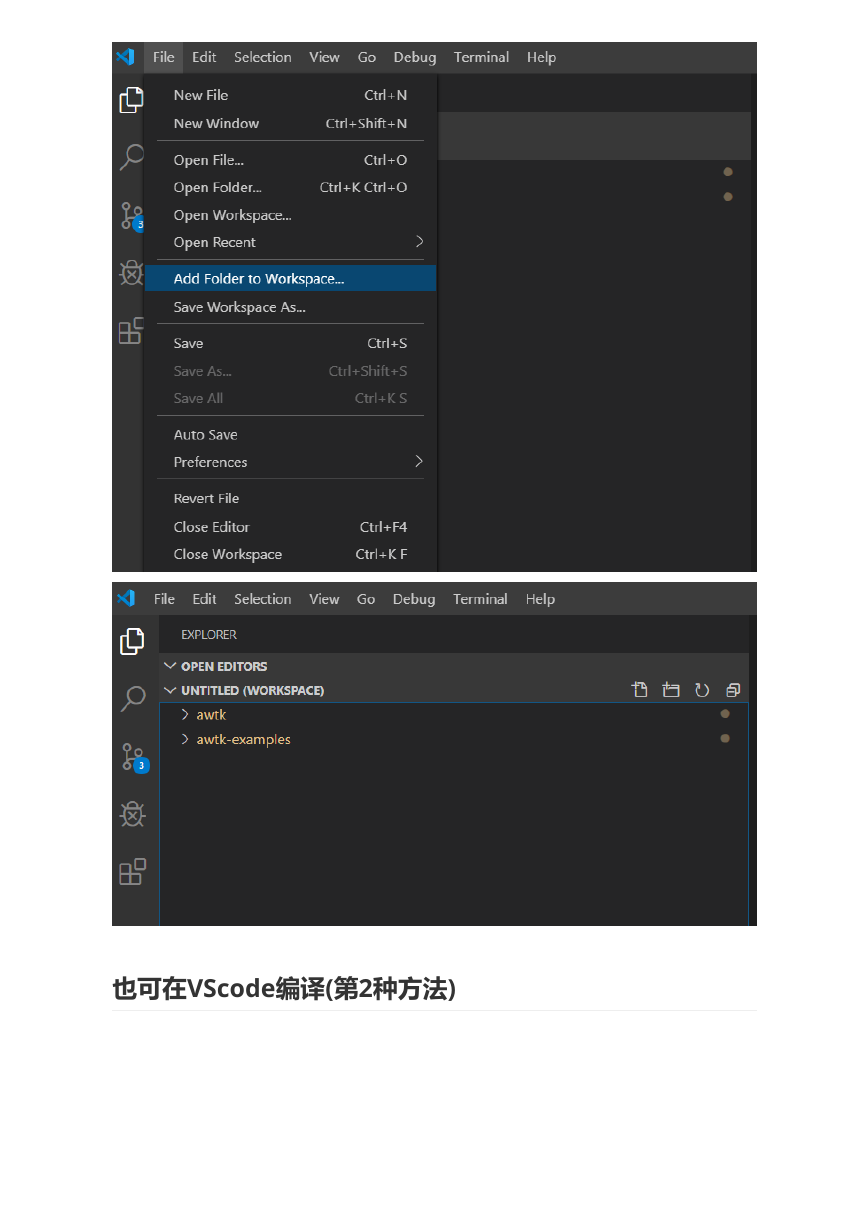Open File menu in the Explorer-panel window

164,599
